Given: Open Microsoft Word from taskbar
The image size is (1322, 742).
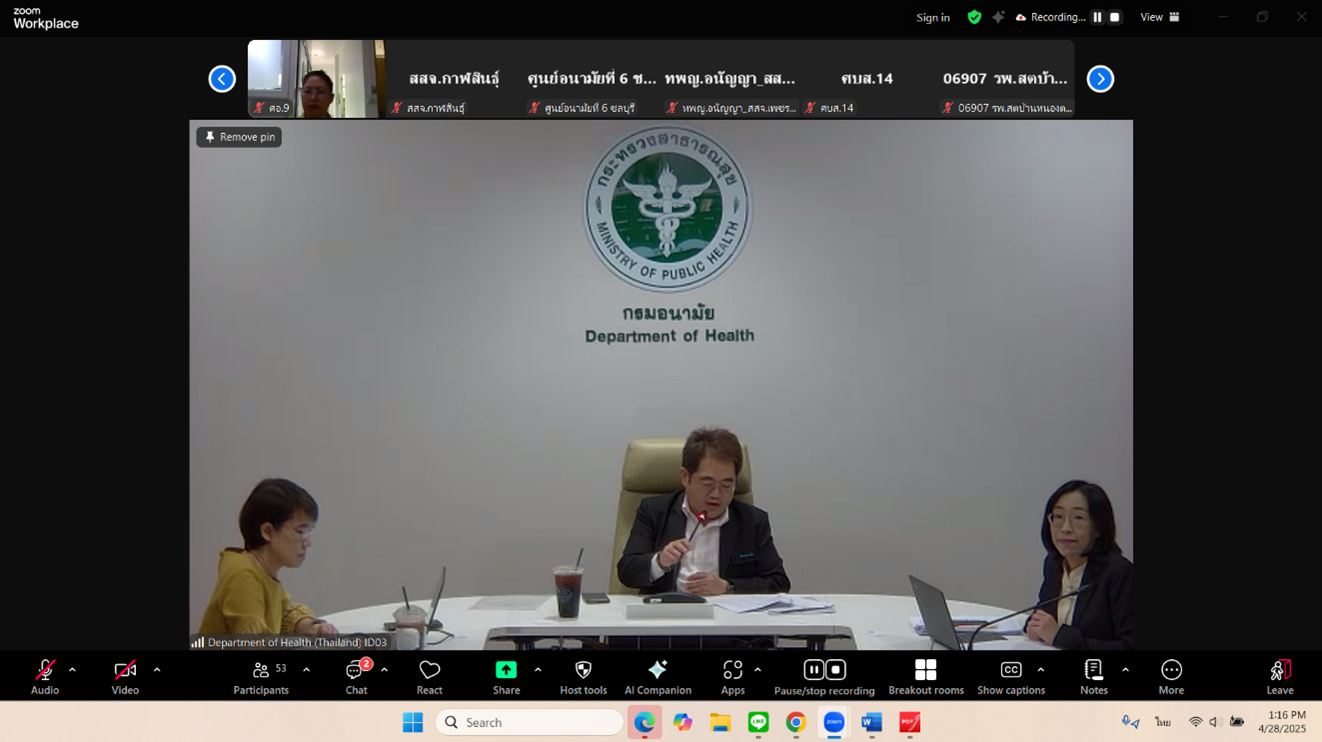Looking at the screenshot, I should [872, 722].
